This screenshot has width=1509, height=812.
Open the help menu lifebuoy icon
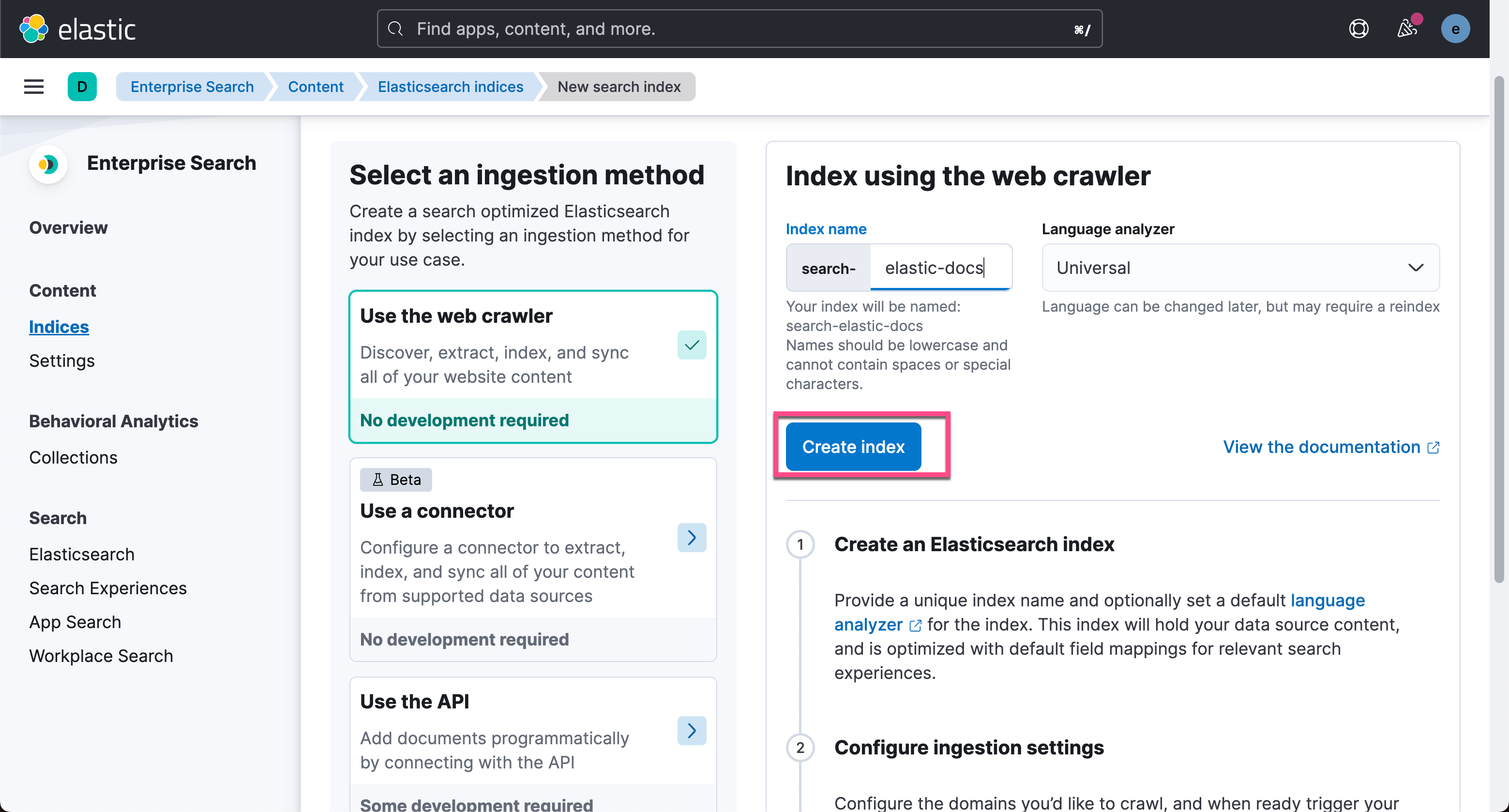[x=1358, y=29]
